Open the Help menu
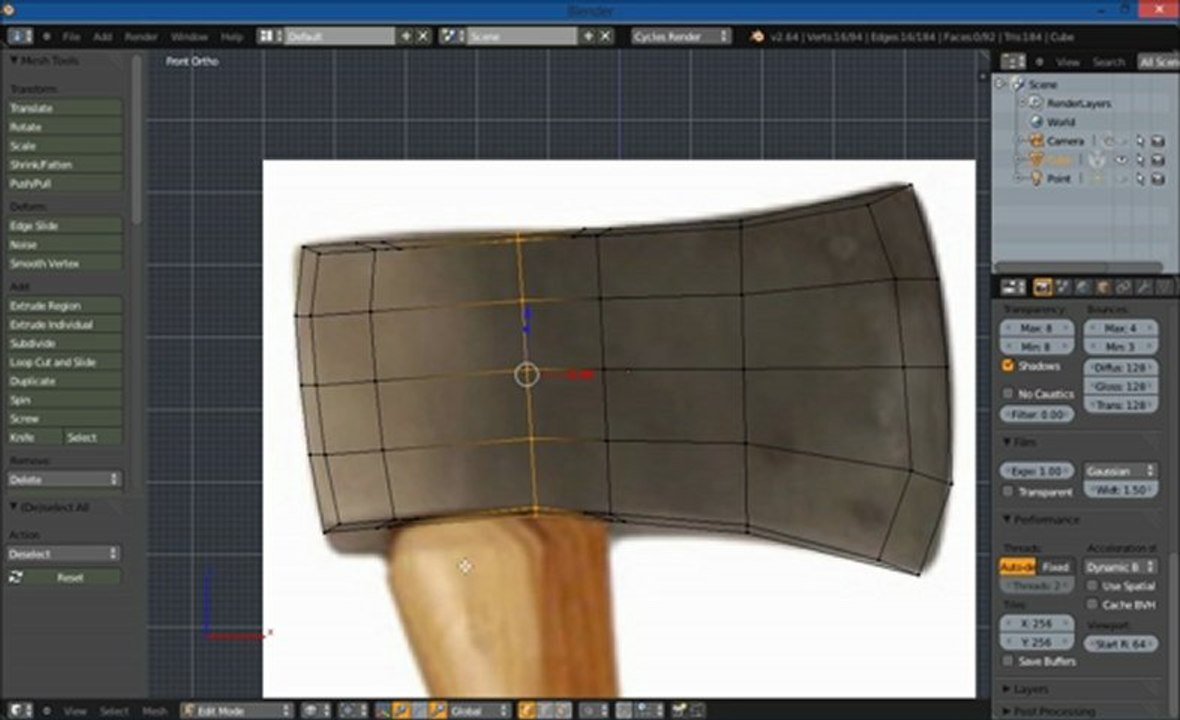Screen dimensions: 1180x720 click(232, 36)
